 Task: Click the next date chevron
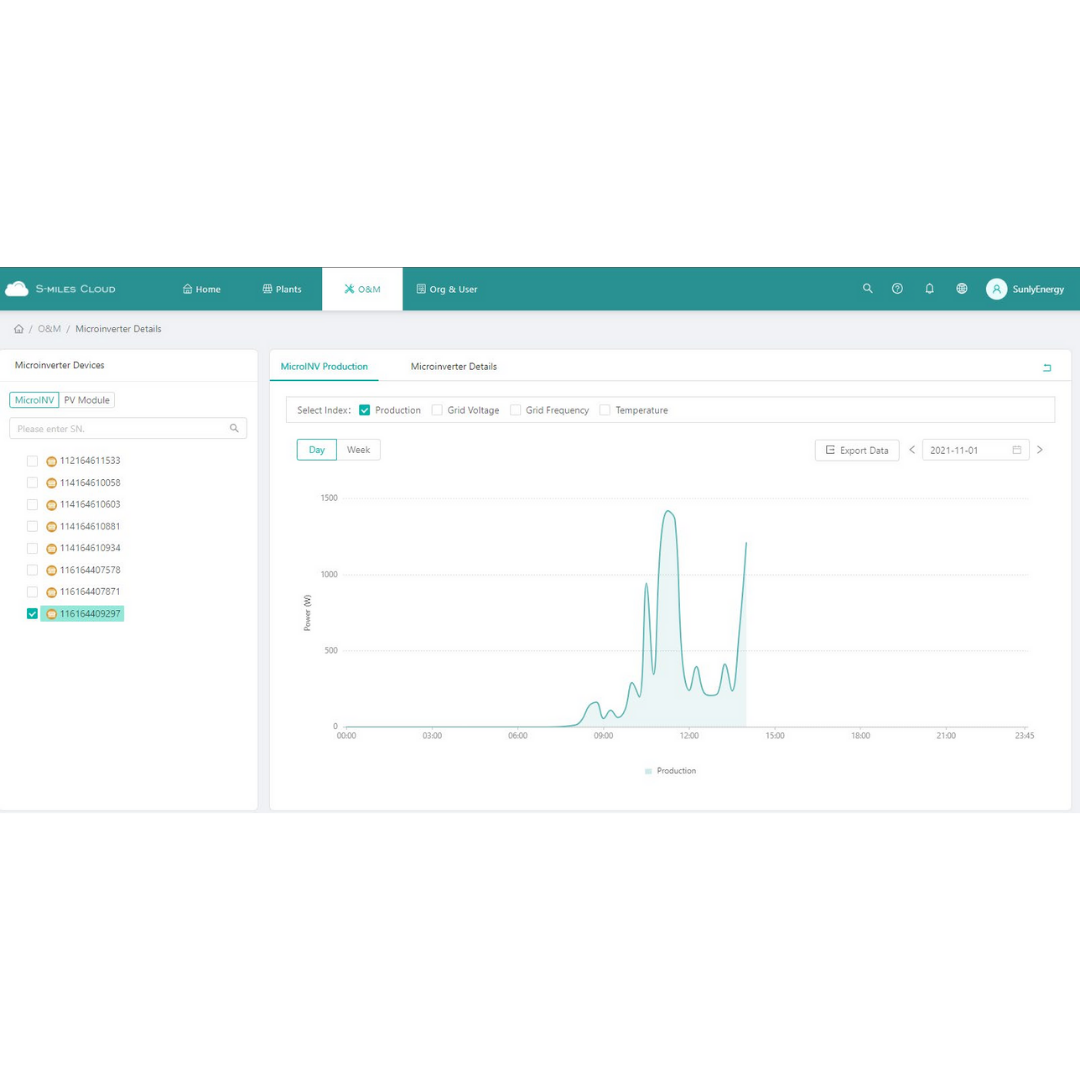(x=1040, y=450)
